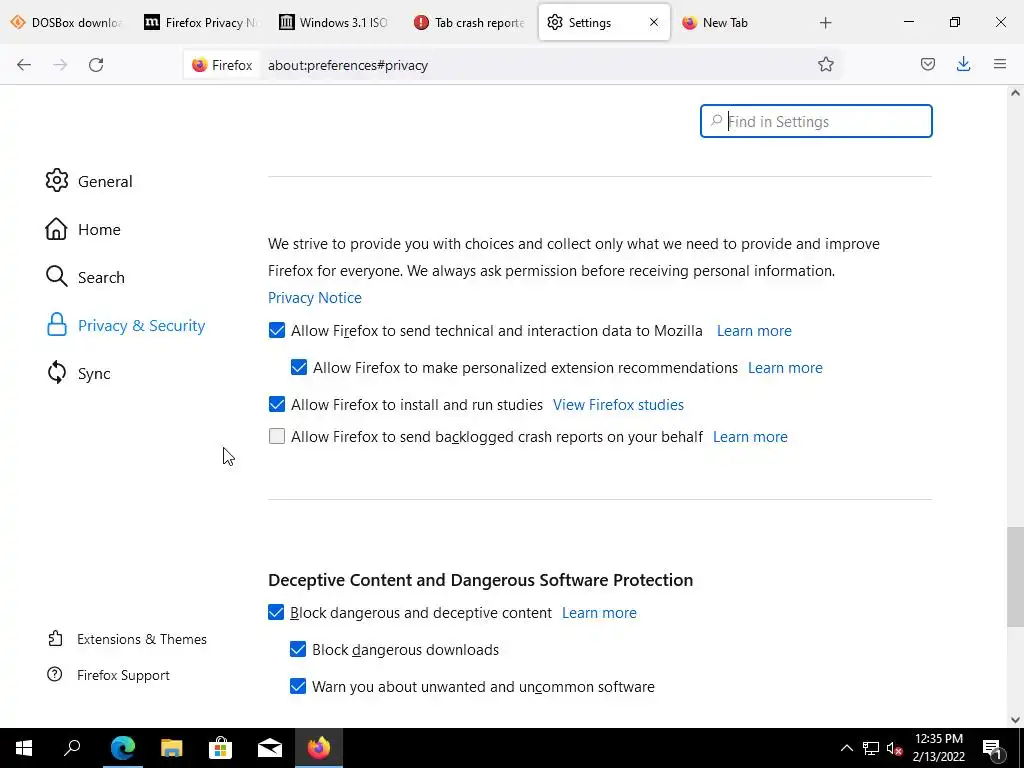This screenshot has height=768, width=1024.
Task: Uncheck personalized extension recommendations
Action: click(x=299, y=367)
